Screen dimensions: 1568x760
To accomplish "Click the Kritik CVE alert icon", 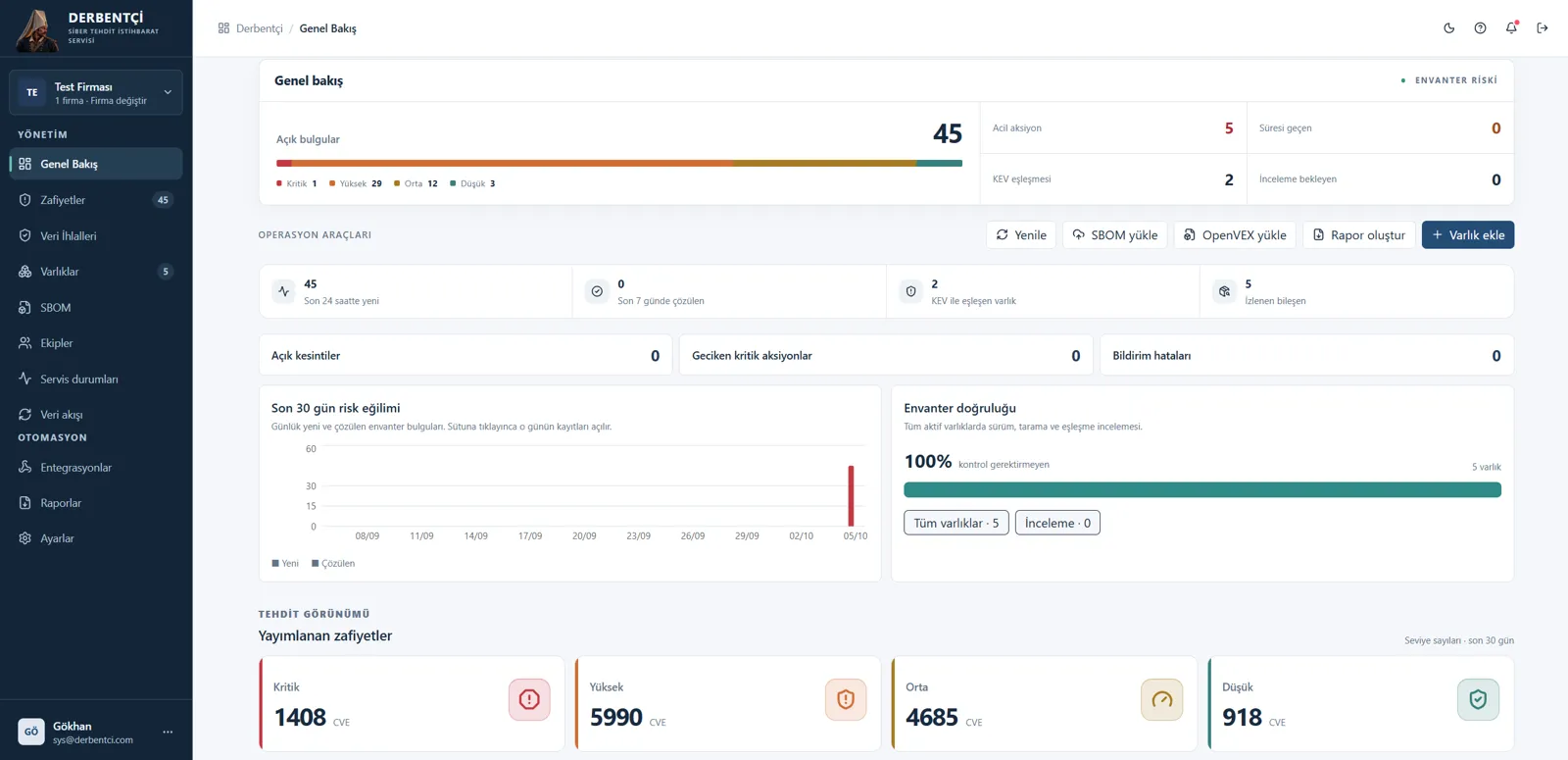I will click(529, 699).
